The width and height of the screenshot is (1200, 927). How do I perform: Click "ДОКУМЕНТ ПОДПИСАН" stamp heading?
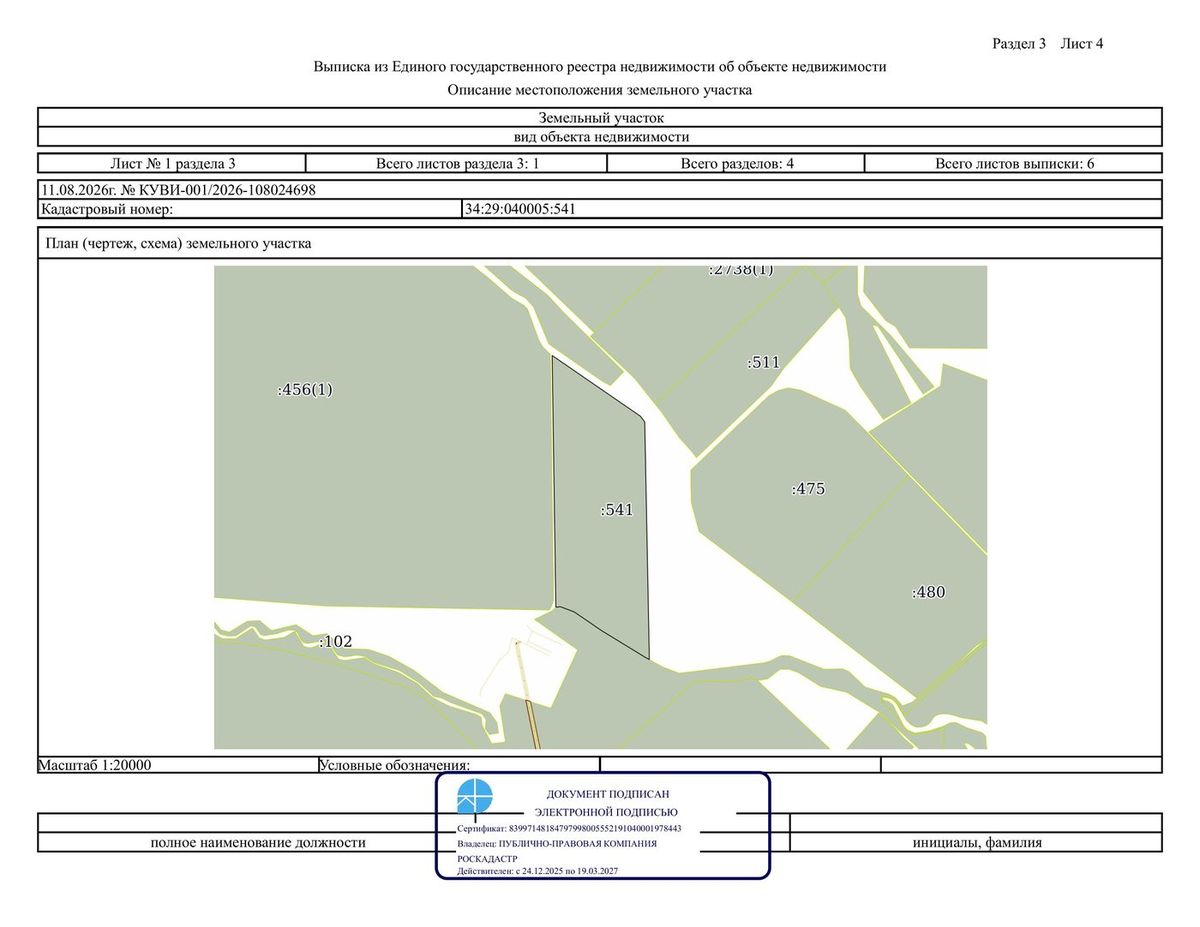click(607, 793)
